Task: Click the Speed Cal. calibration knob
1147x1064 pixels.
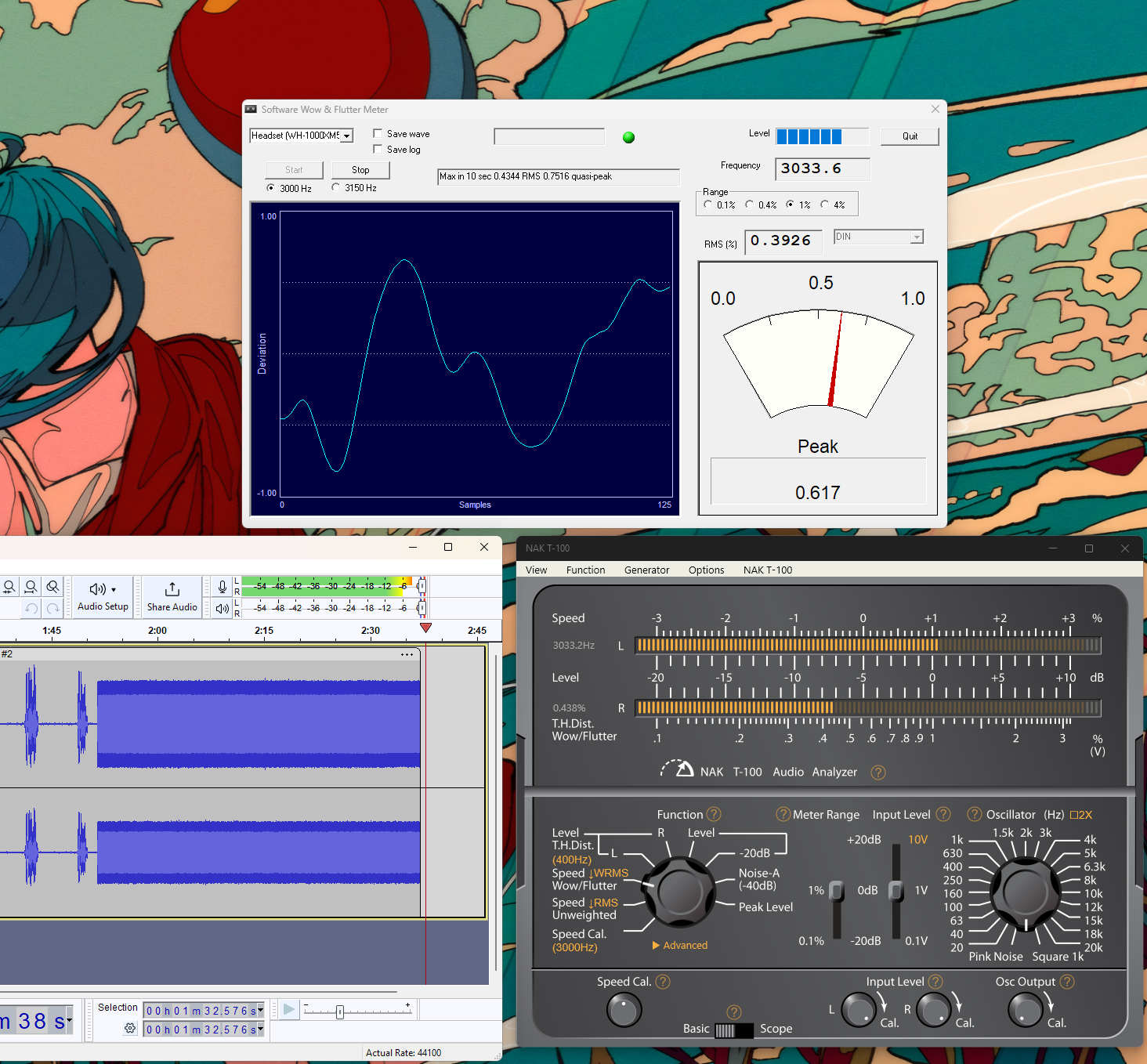Action: [624, 1010]
